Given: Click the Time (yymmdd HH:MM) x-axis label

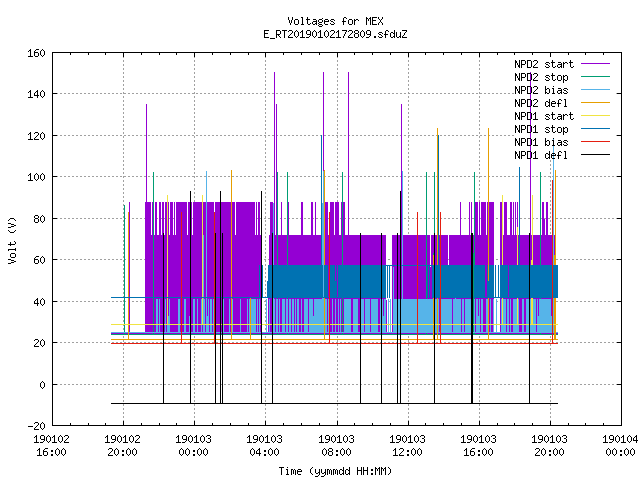Looking at the screenshot, I should pyautogui.click(x=335, y=471).
